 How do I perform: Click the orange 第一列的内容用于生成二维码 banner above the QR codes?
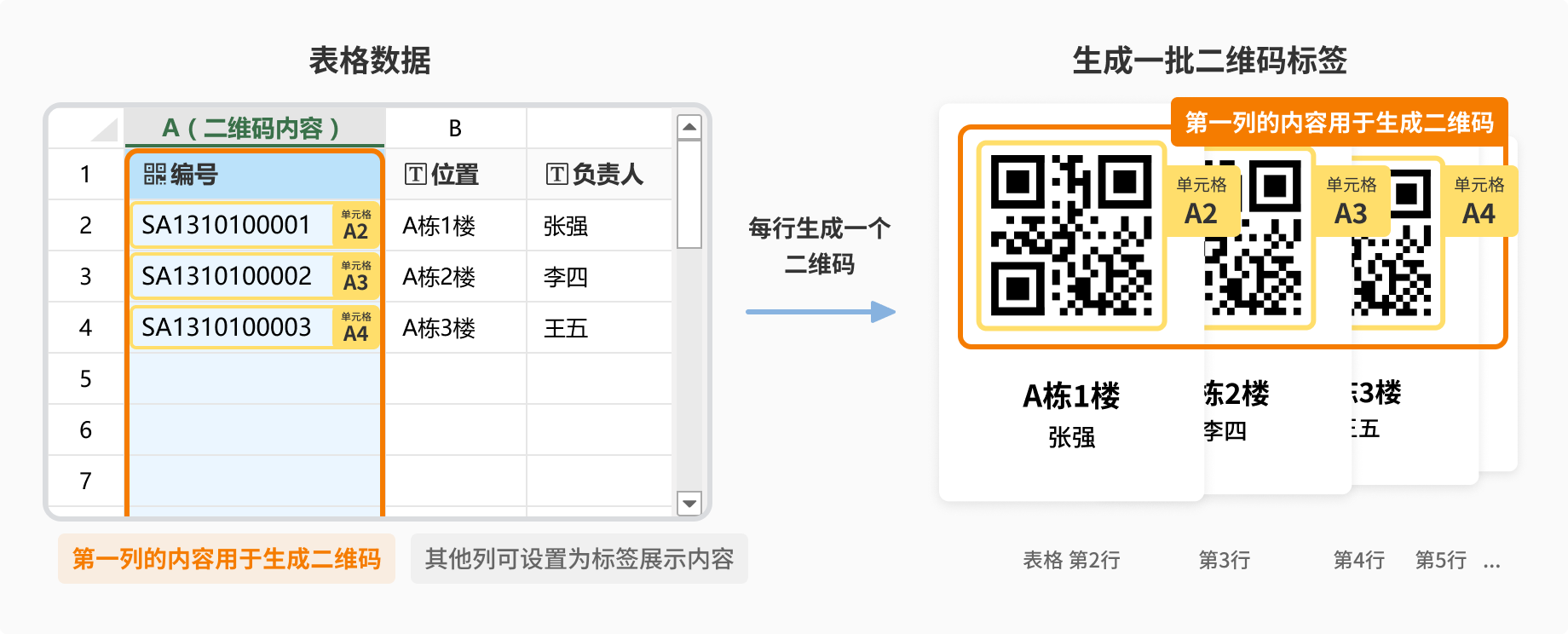pos(1340,123)
